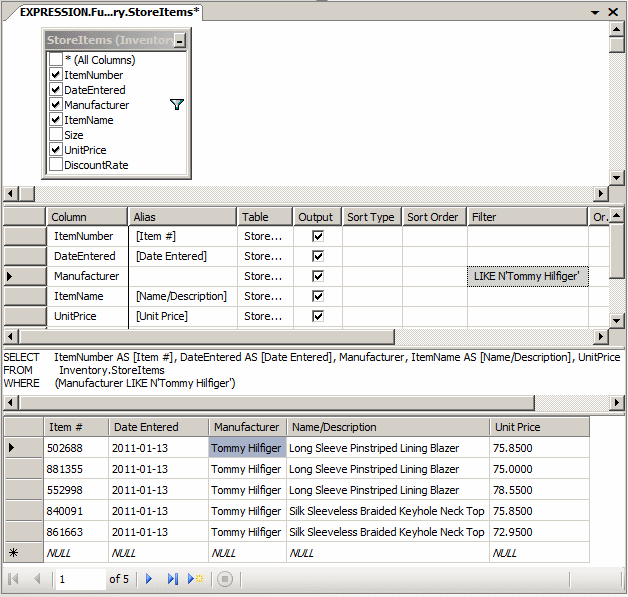
Task: Uncheck DateEntered in the StoreItems table
Action: point(56,90)
